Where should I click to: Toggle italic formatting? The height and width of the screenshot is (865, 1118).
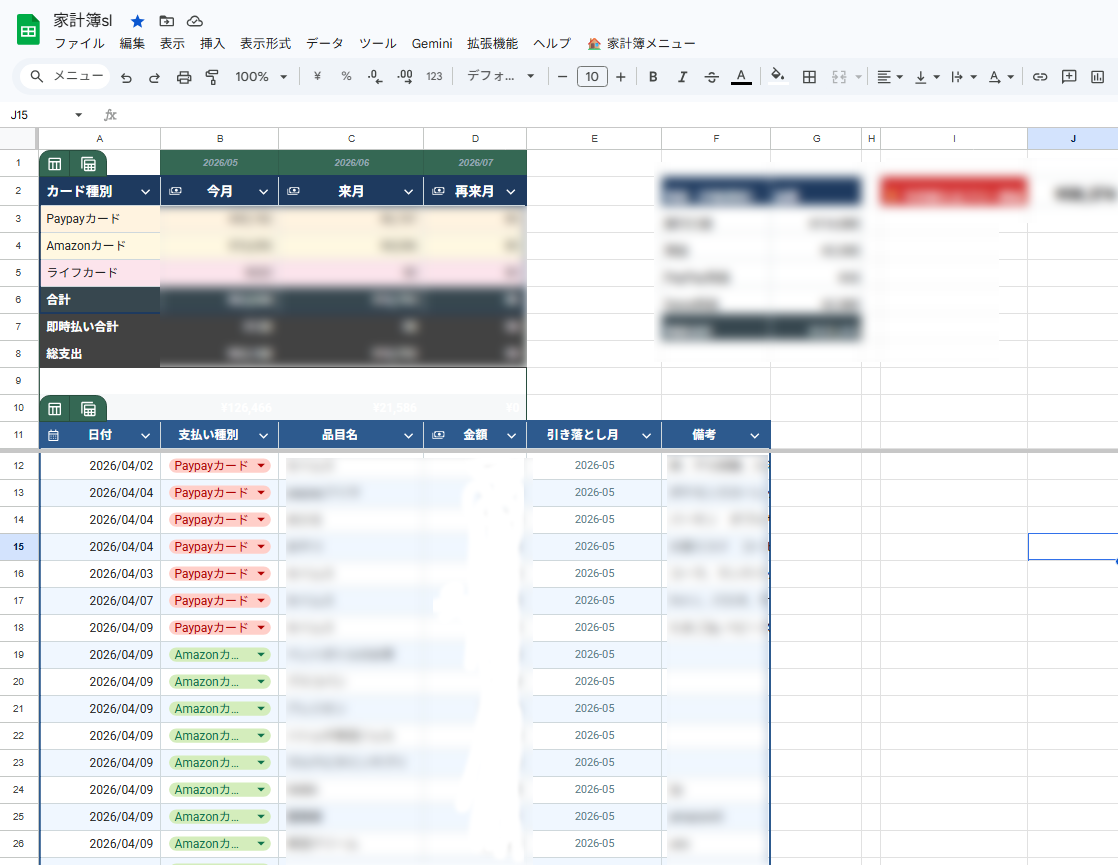tap(682, 77)
